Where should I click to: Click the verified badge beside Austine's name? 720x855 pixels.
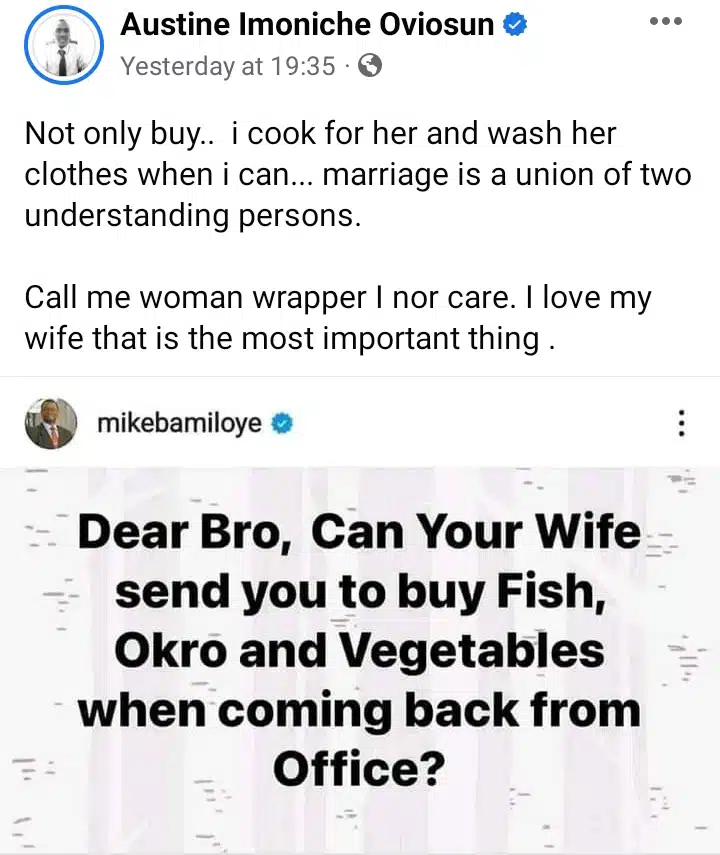[x=514, y=26]
